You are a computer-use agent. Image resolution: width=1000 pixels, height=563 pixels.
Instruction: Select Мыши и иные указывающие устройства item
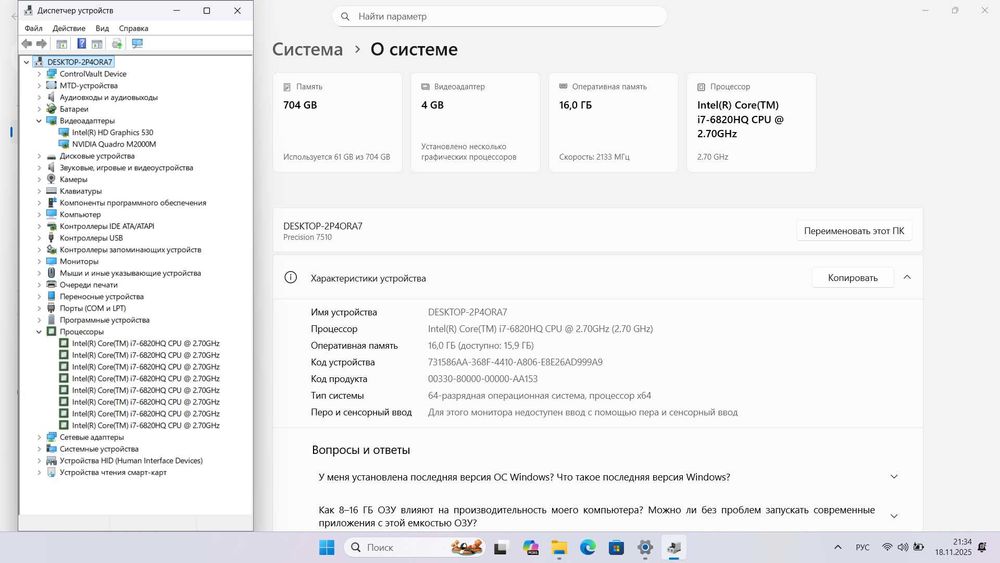(130, 273)
